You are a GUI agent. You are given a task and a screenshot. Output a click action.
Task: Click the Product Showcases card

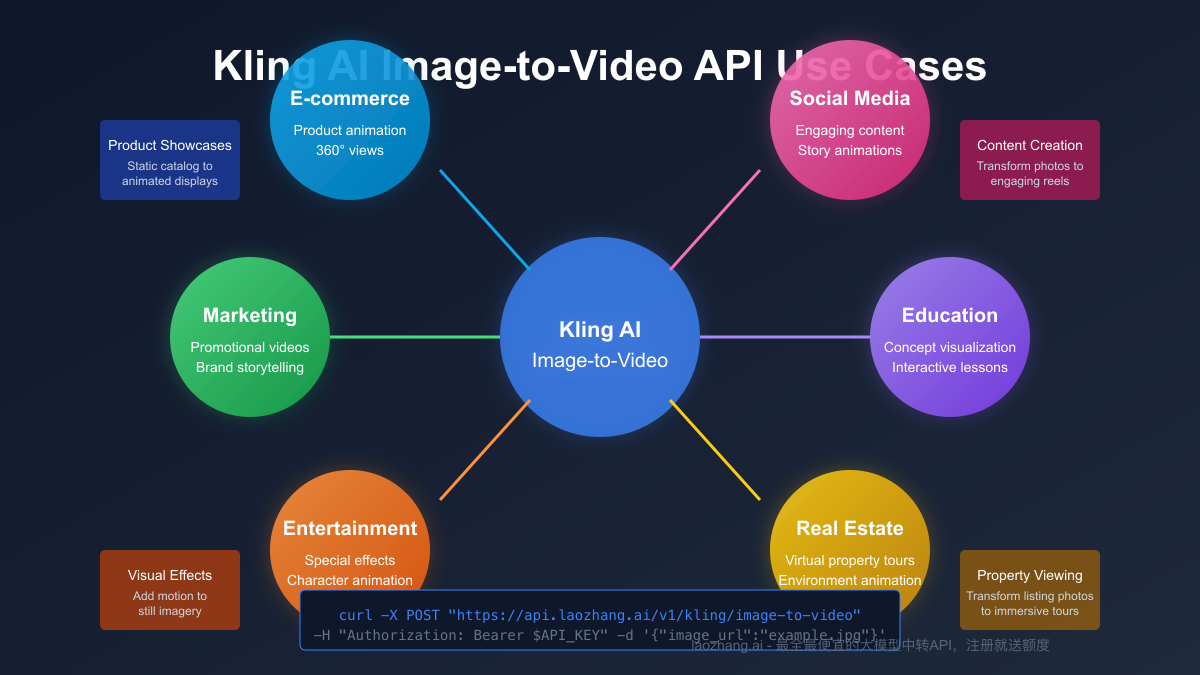click(169, 160)
